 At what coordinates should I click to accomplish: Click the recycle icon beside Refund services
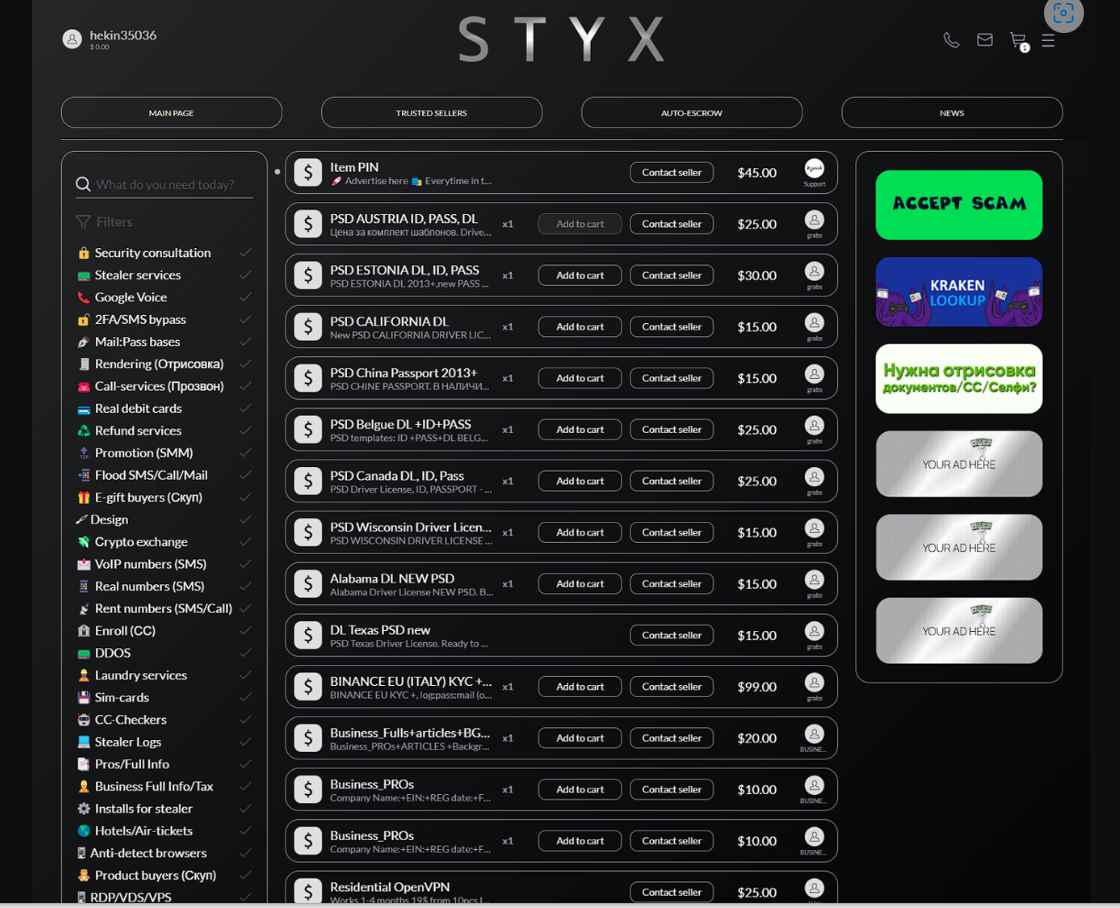(x=84, y=431)
